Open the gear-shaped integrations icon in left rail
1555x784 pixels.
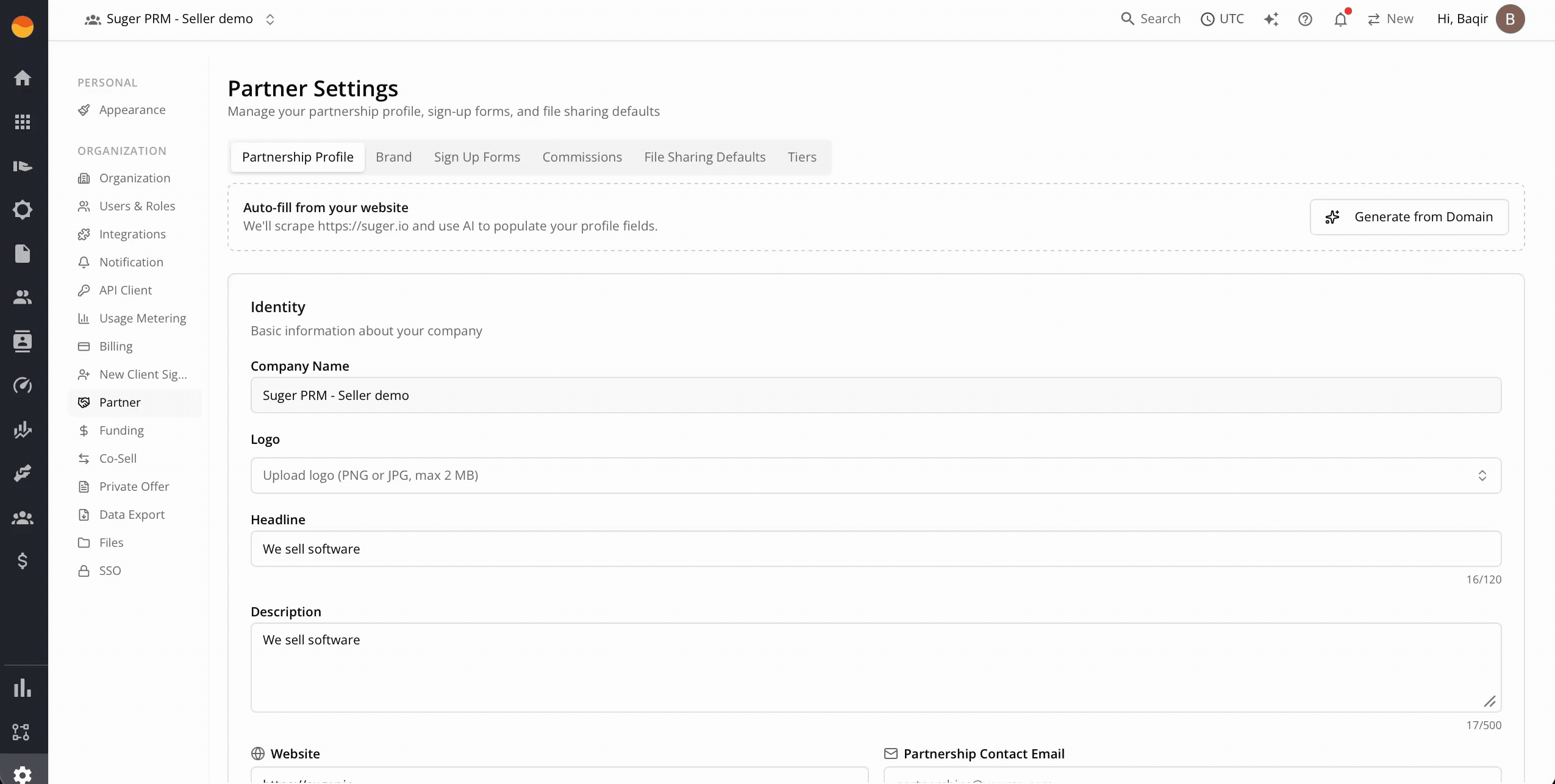point(23,210)
